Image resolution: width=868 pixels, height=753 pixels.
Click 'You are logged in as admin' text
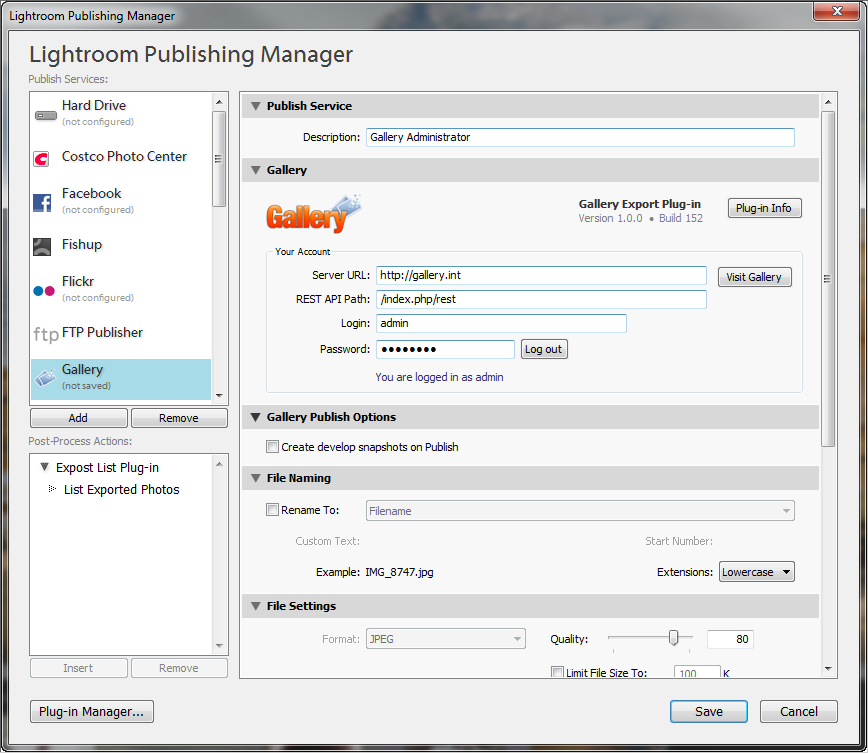point(439,377)
